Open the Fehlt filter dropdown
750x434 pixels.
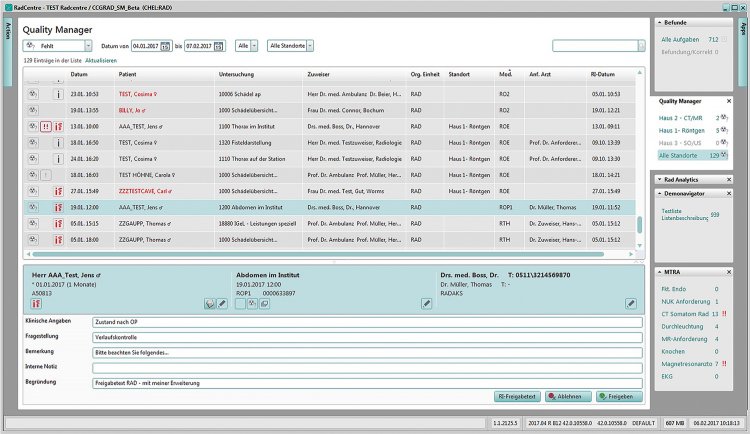pyautogui.click(x=88, y=46)
